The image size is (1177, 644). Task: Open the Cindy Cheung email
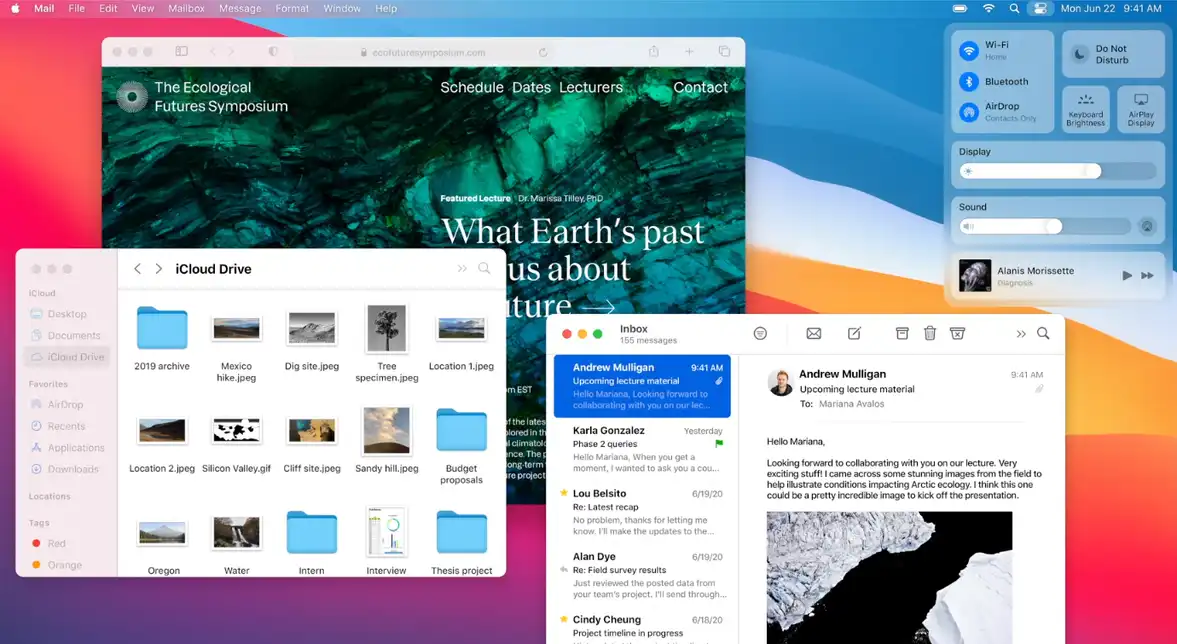[x=643, y=626]
